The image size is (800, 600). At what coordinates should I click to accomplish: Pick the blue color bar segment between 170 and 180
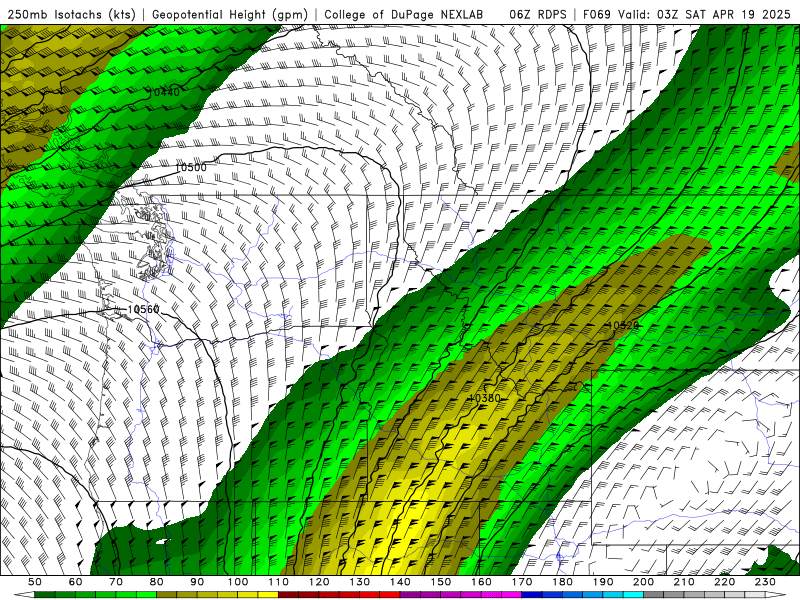pyautogui.click(x=542, y=595)
